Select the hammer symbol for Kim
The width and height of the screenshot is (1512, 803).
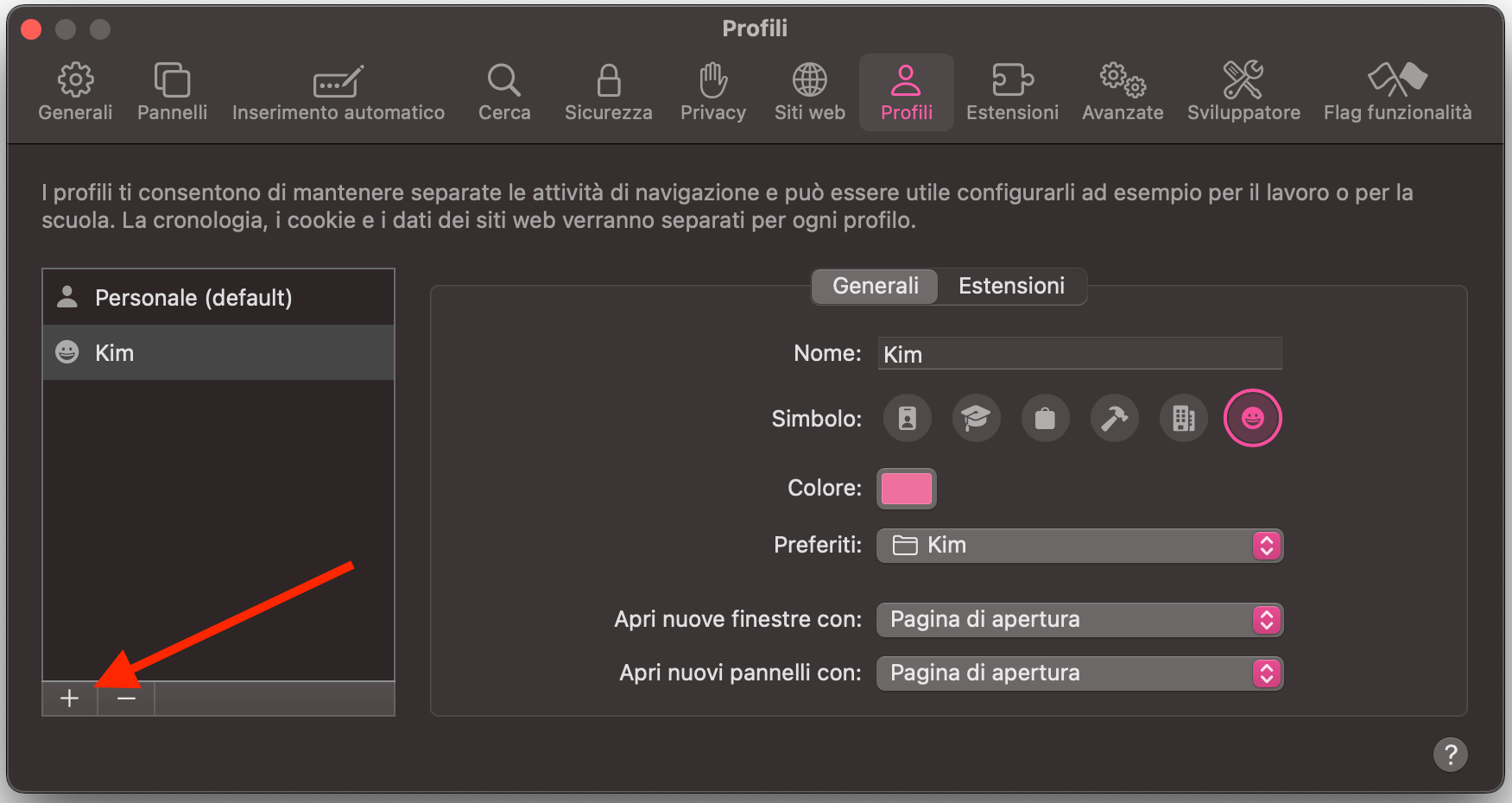[x=1114, y=418]
